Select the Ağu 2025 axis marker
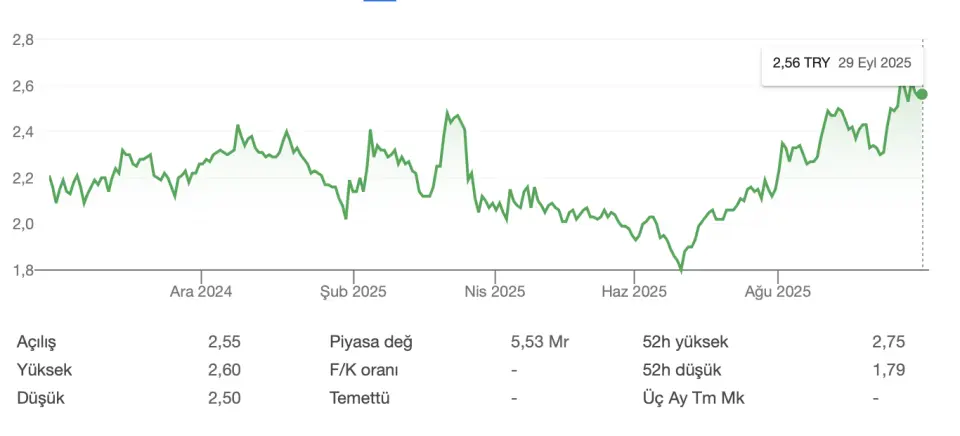The width and height of the screenshot is (960, 436). pyautogui.click(x=778, y=291)
